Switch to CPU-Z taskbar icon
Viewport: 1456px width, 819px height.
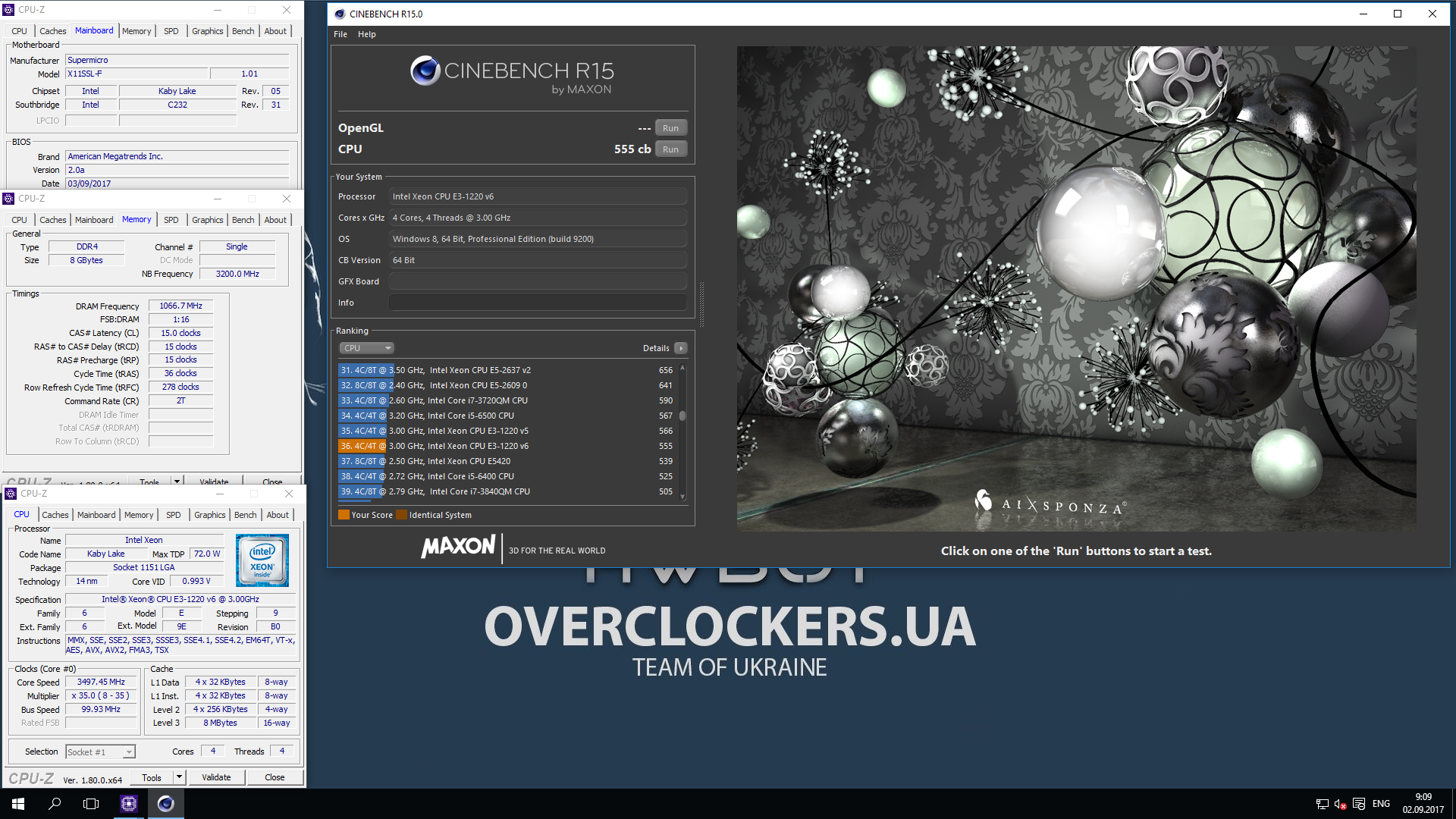(129, 804)
